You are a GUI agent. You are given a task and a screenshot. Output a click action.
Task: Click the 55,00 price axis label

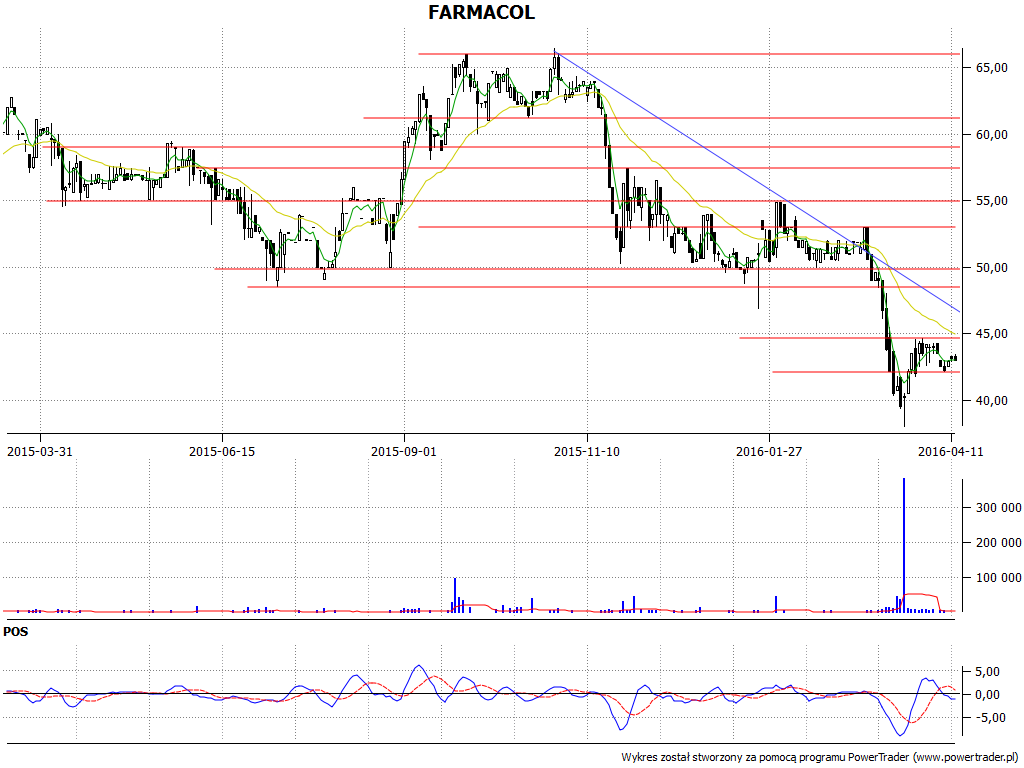pyautogui.click(x=992, y=201)
